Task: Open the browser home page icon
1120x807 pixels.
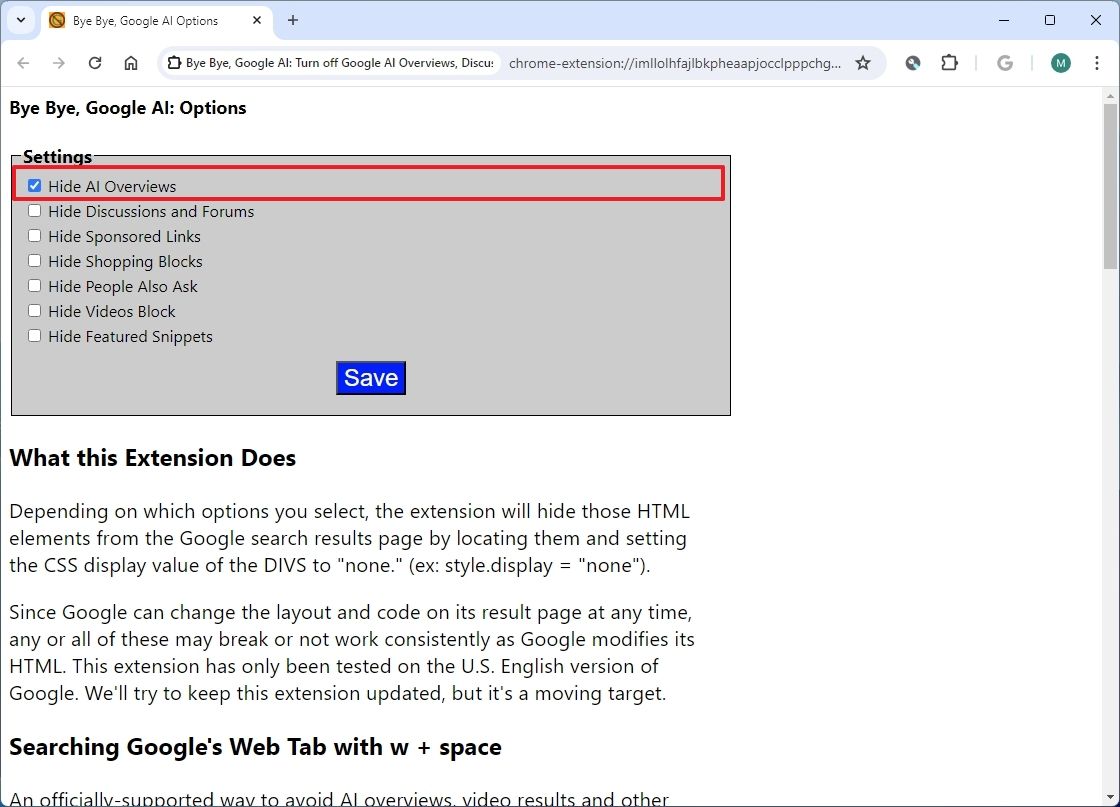Action: (x=131, y=62)
